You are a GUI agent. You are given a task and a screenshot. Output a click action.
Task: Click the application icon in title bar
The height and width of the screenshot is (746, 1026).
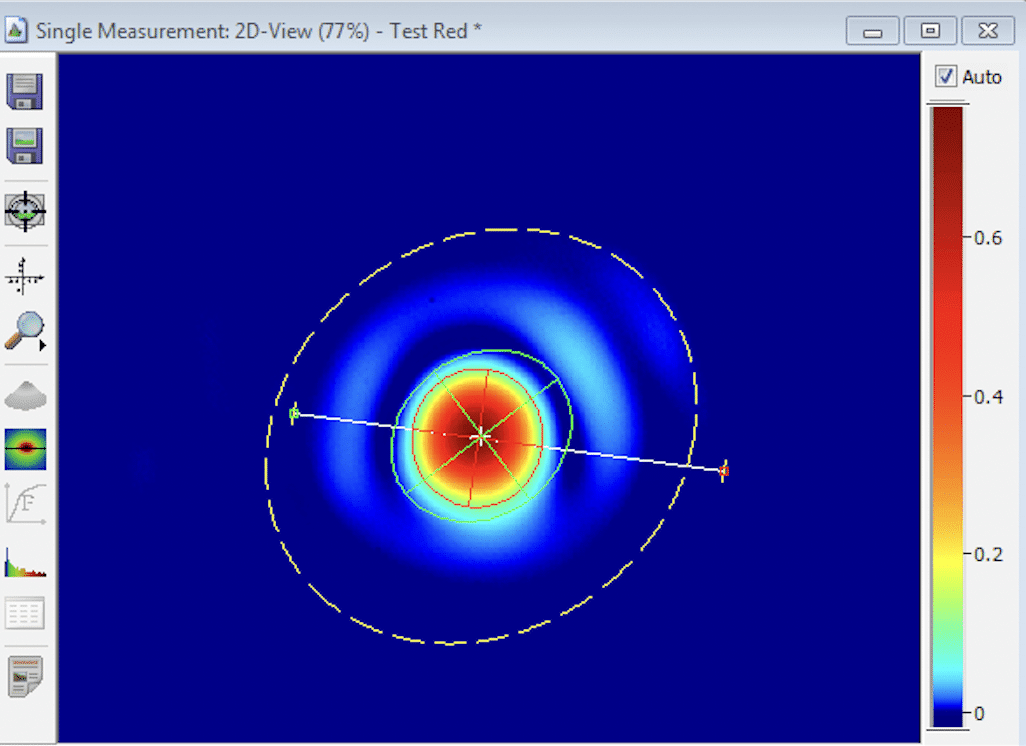(x=16, y=30)
